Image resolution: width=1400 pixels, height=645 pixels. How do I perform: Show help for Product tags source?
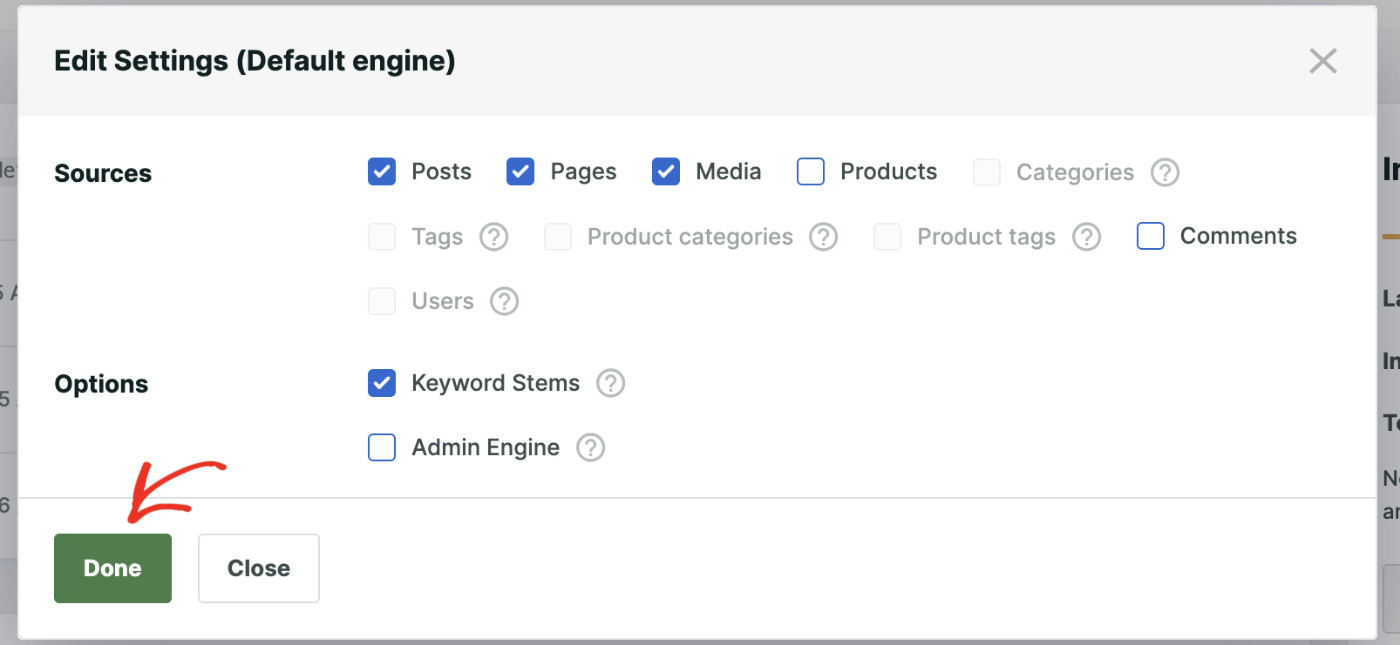[x=1086, y=237]
